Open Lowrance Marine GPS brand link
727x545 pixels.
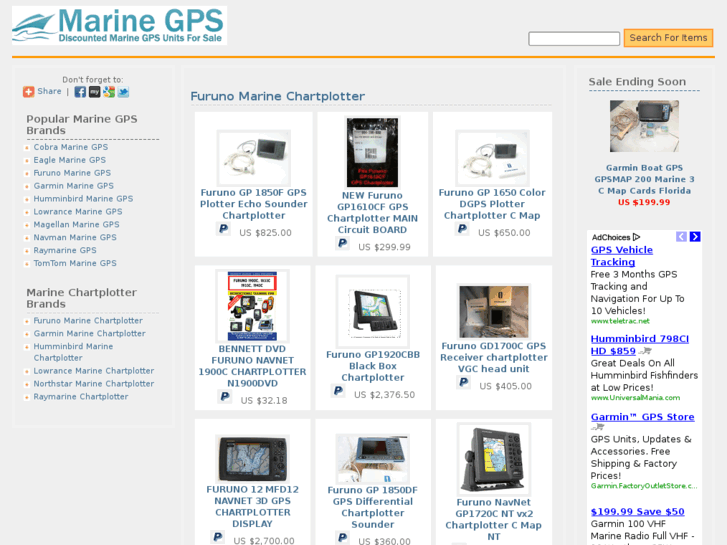point(78,212)
